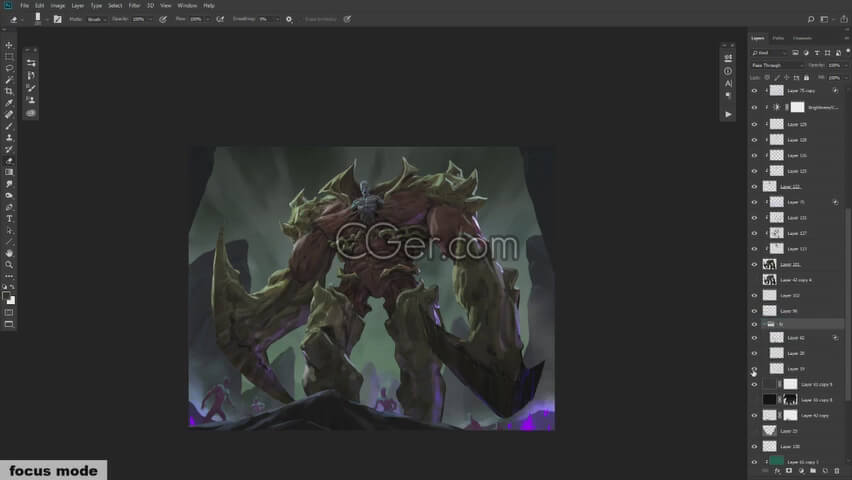Screen dimensions: 852x480
Task: Open the eraser Mode dropdown
Action: pyautogui.click(x=97, y=19)
